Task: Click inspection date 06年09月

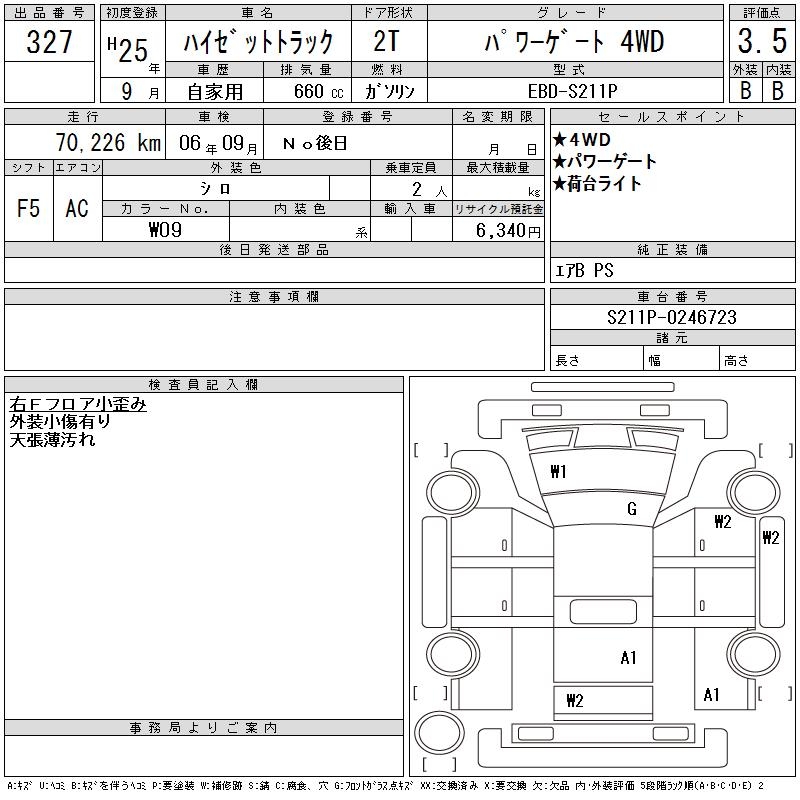Action: coord(218,143)
